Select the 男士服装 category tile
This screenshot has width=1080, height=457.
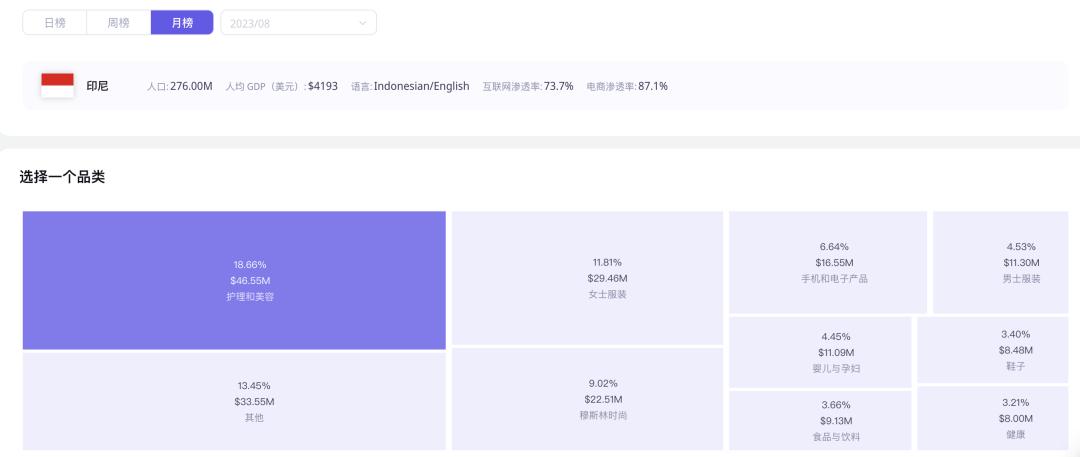(x=1001, y=262)
